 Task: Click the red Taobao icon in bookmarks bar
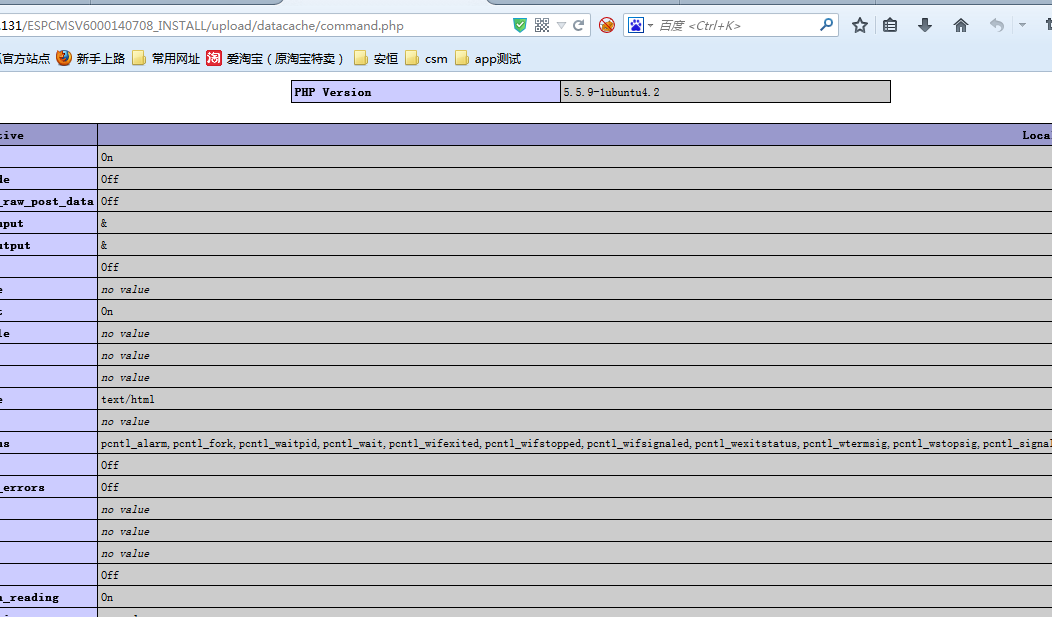pyautogui.click(x=214, y=58)
